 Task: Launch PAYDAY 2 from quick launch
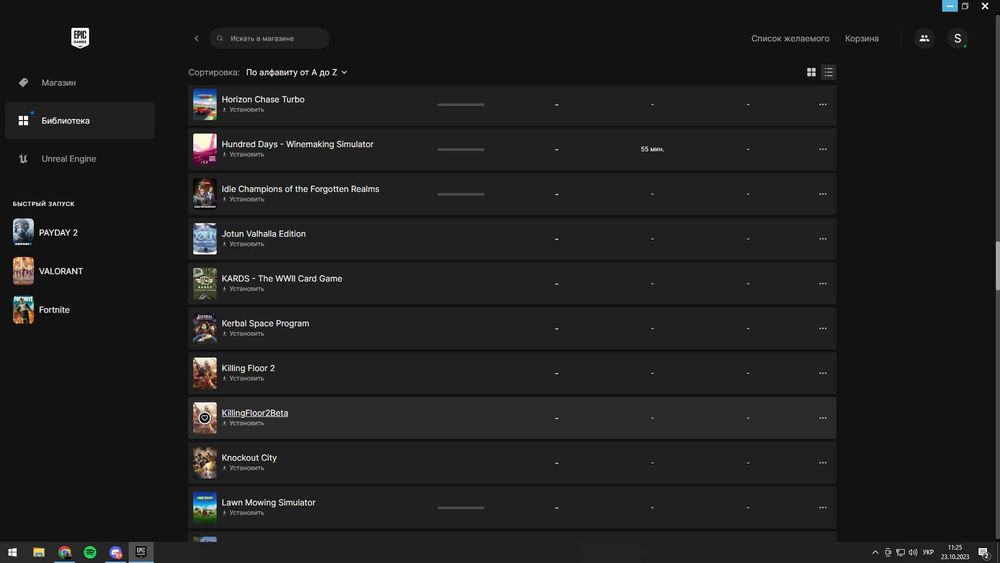tap(58, 233)
